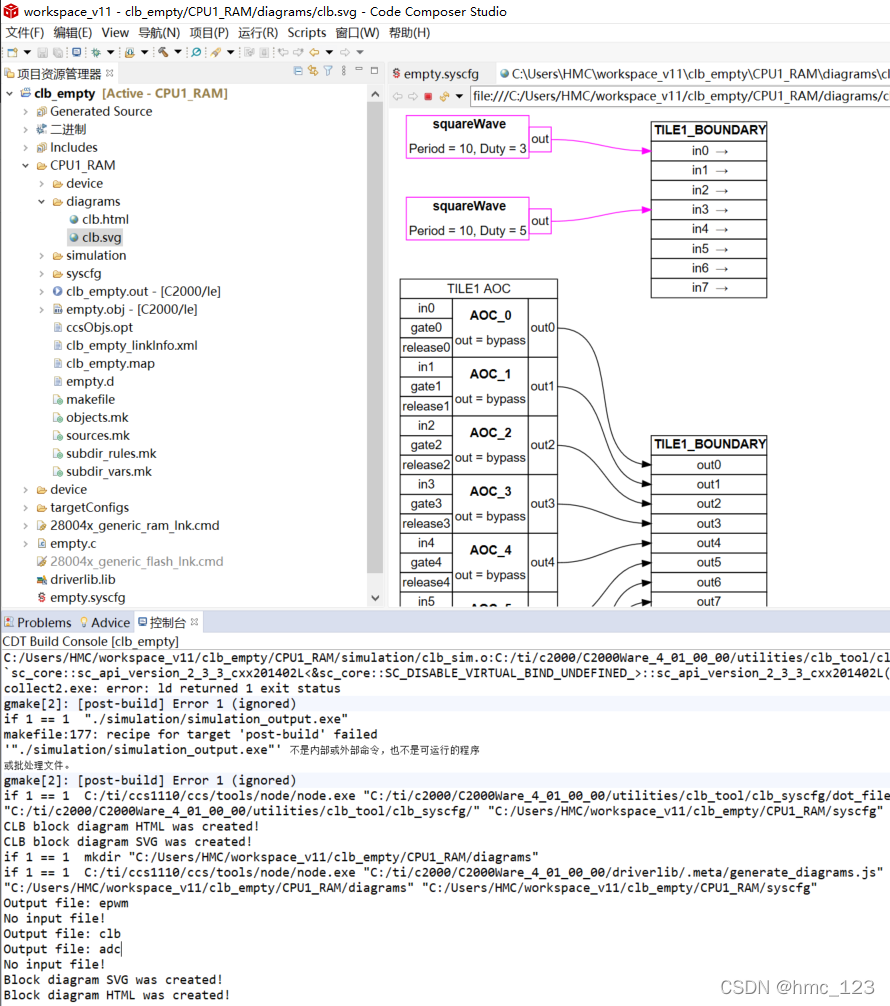Image resolution: width=890 pixels, height=1006 pixels.
Task: Expand the Generated Source folder
Action: tap(26, 111)
